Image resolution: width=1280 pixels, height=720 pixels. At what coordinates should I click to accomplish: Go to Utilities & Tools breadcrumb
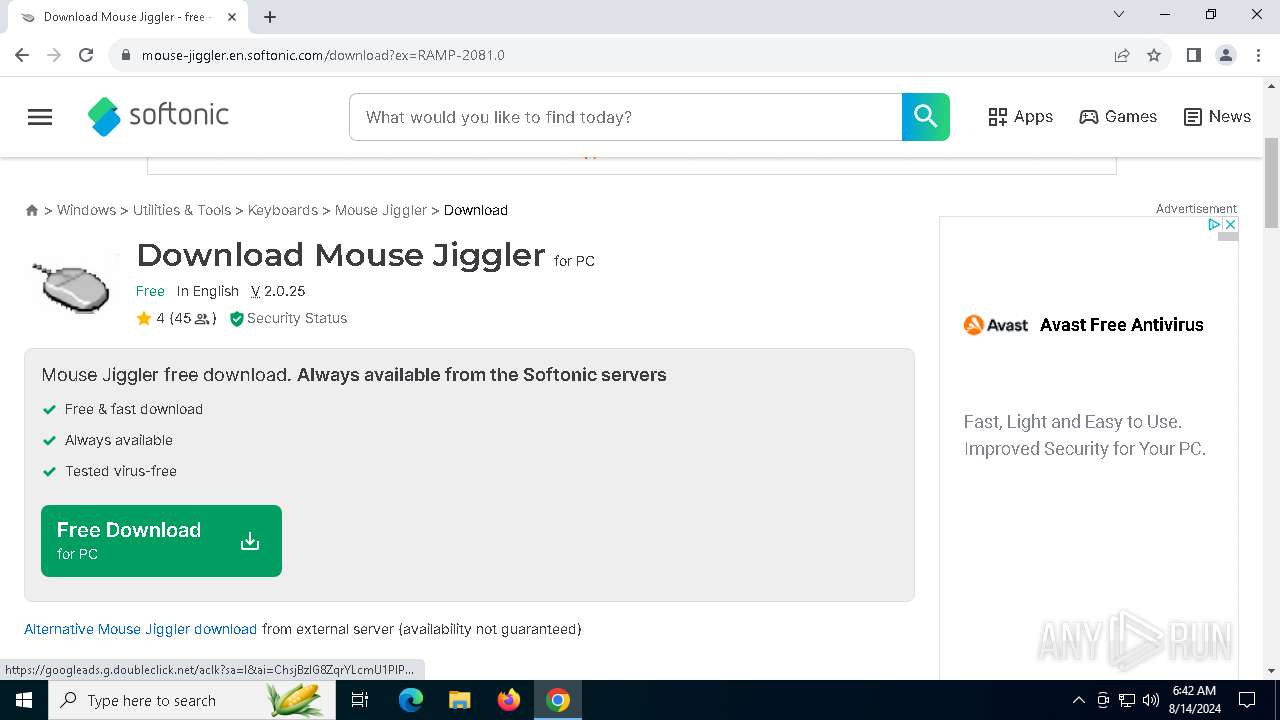click(182, 210)
